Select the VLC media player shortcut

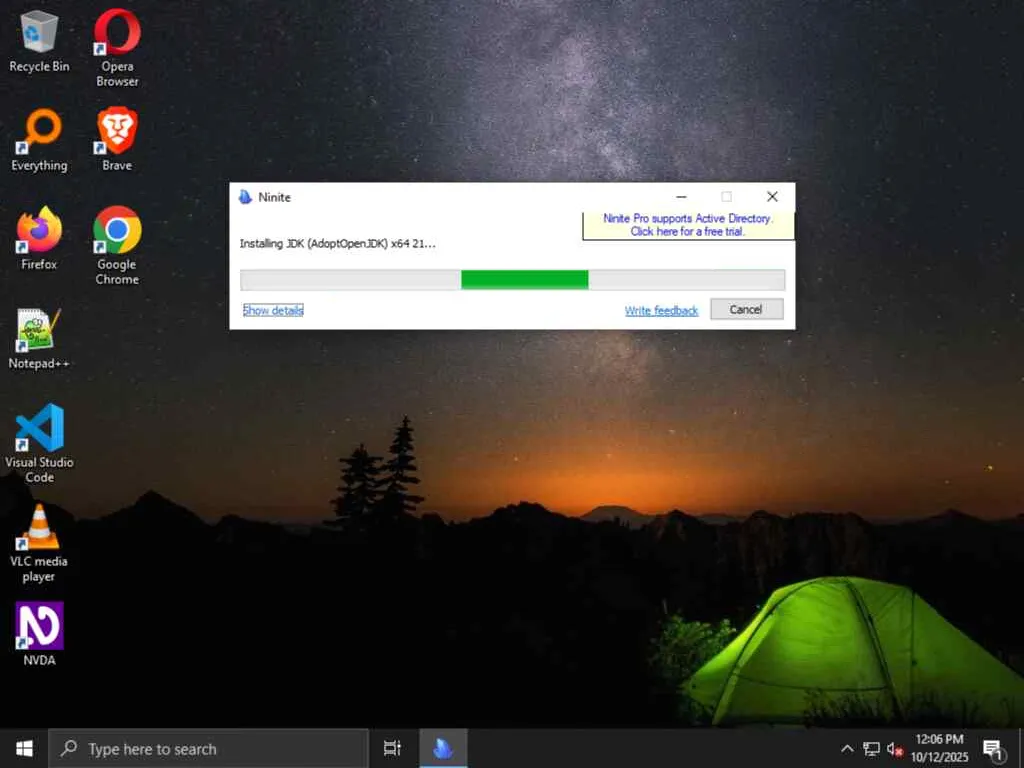click(39, 543)
